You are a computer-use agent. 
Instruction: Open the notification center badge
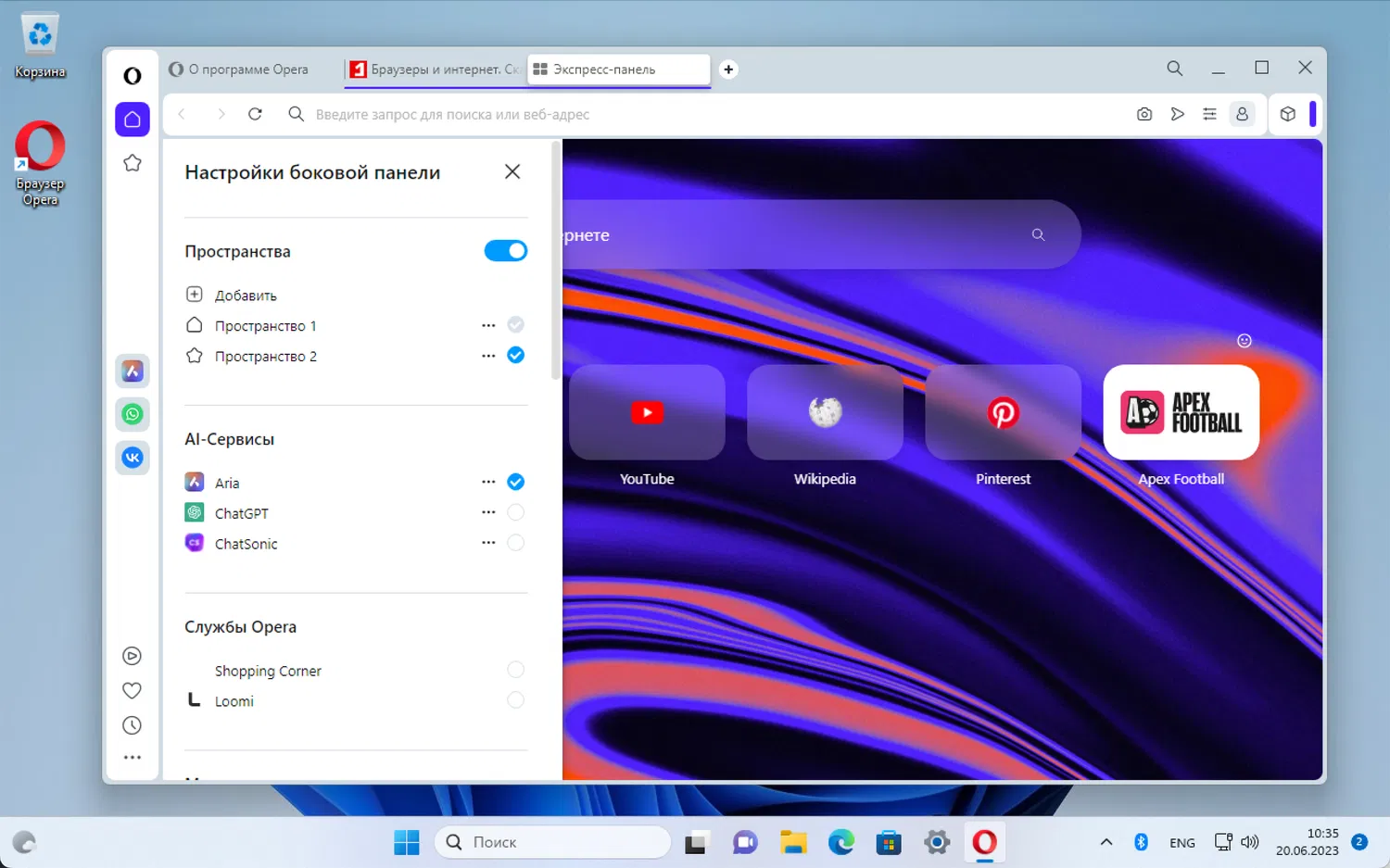tap(1359, 842)
